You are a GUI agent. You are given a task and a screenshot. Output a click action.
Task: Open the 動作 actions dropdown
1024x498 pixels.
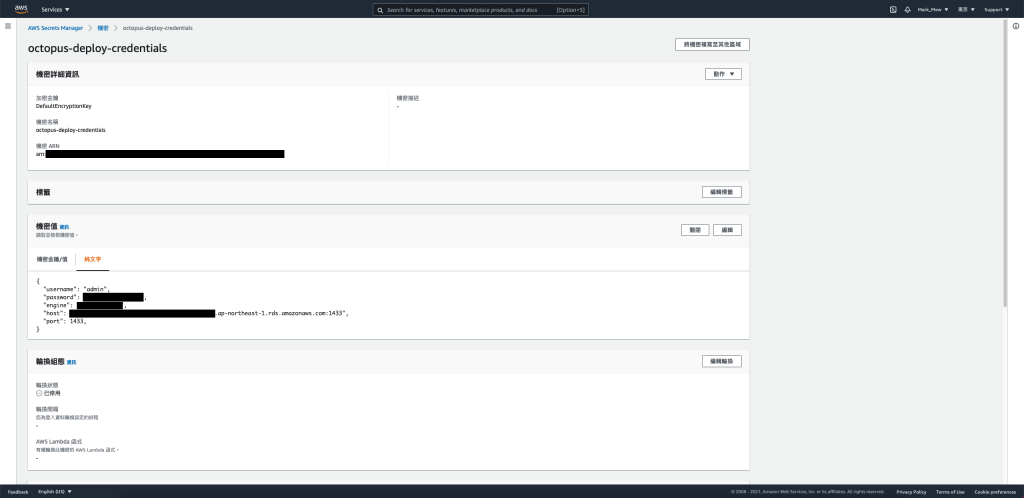(723, 74)
